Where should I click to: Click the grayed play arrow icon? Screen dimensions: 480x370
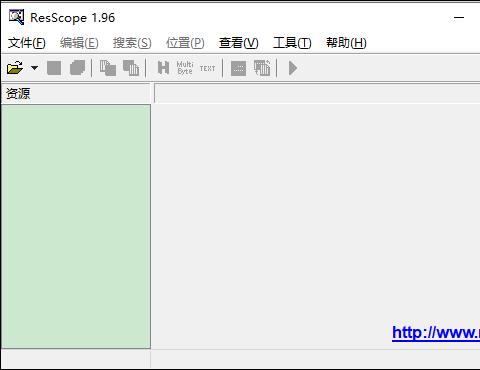point(293,68)
